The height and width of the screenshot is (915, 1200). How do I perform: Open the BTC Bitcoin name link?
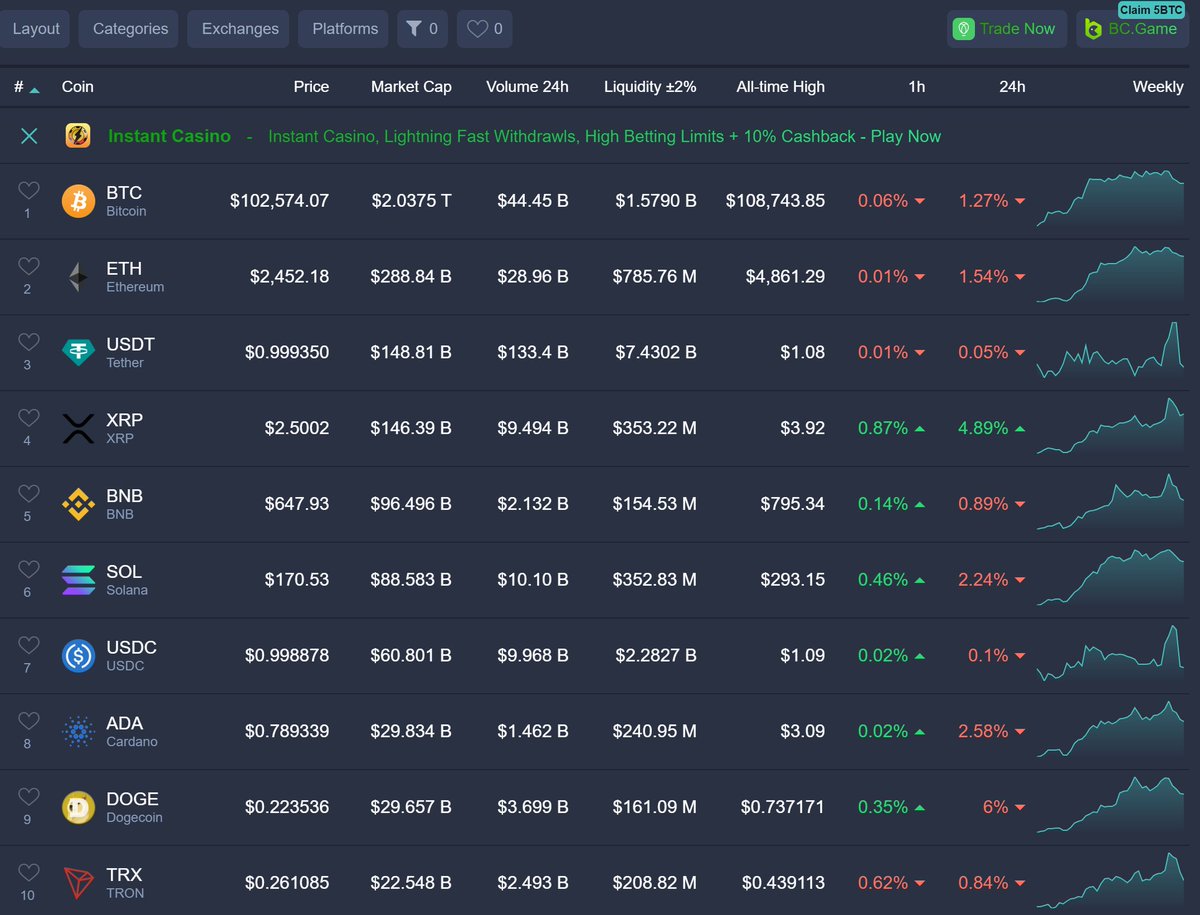[126, 201]
